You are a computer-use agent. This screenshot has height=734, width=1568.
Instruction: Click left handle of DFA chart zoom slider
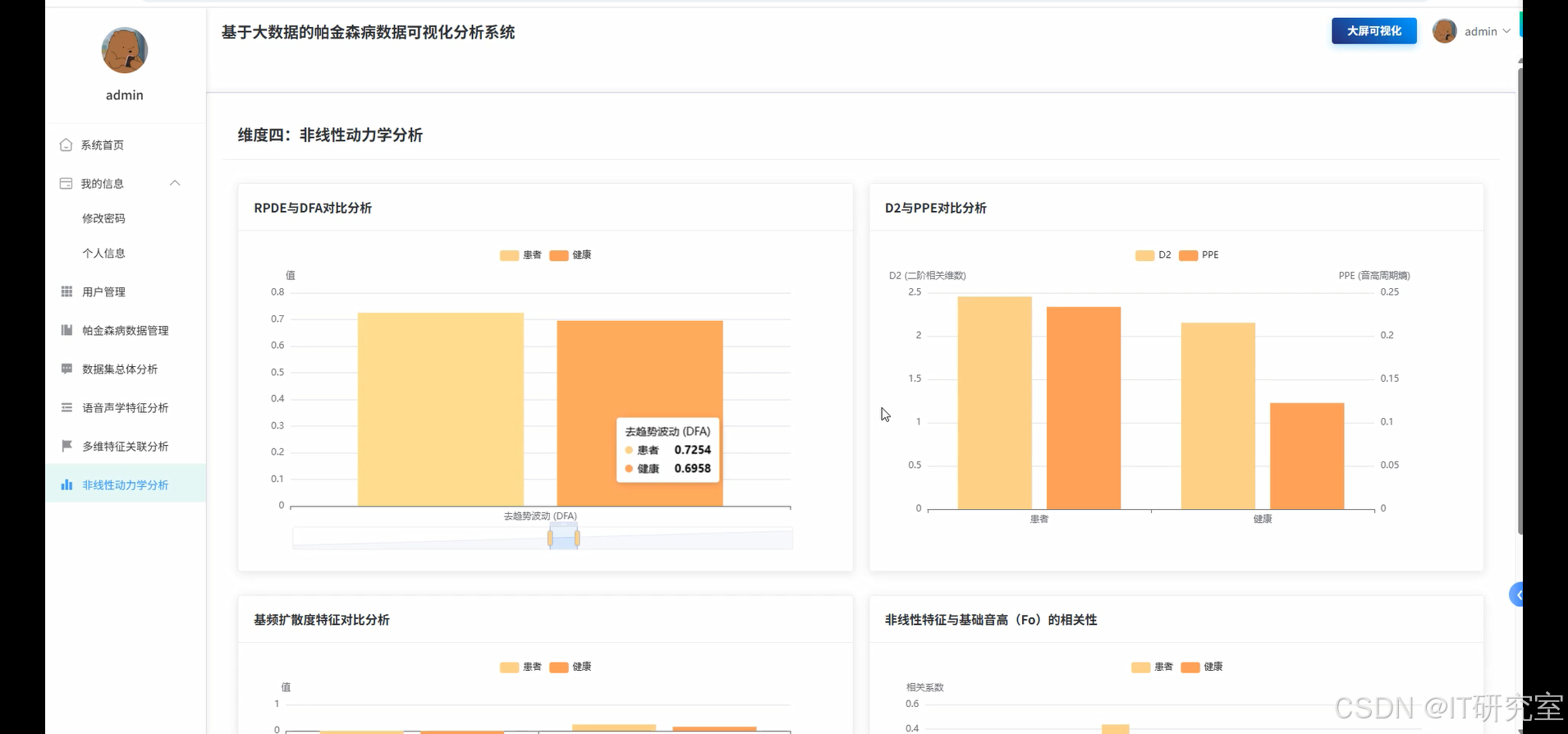550,539
